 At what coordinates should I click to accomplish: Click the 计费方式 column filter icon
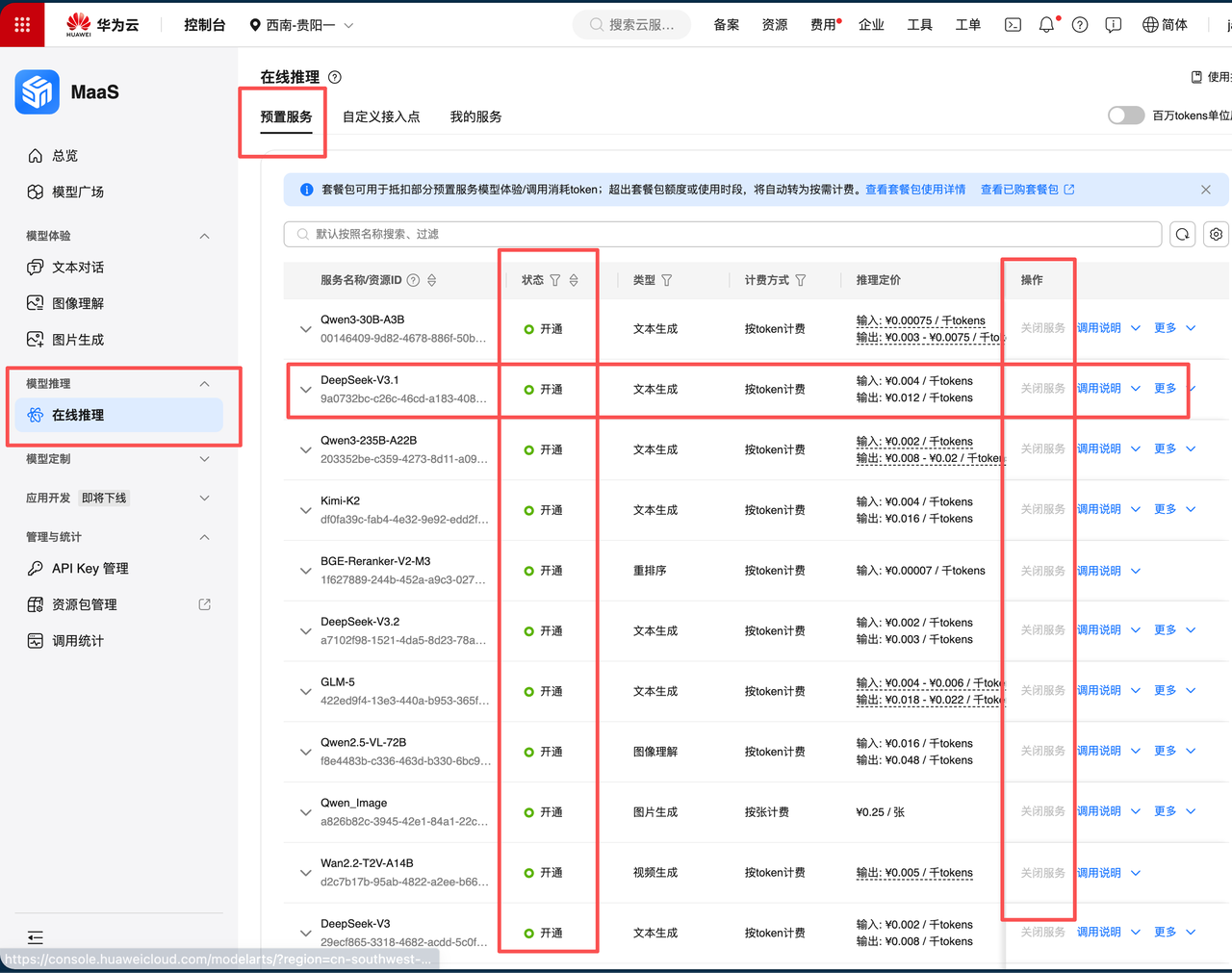[x=801, y=280]
